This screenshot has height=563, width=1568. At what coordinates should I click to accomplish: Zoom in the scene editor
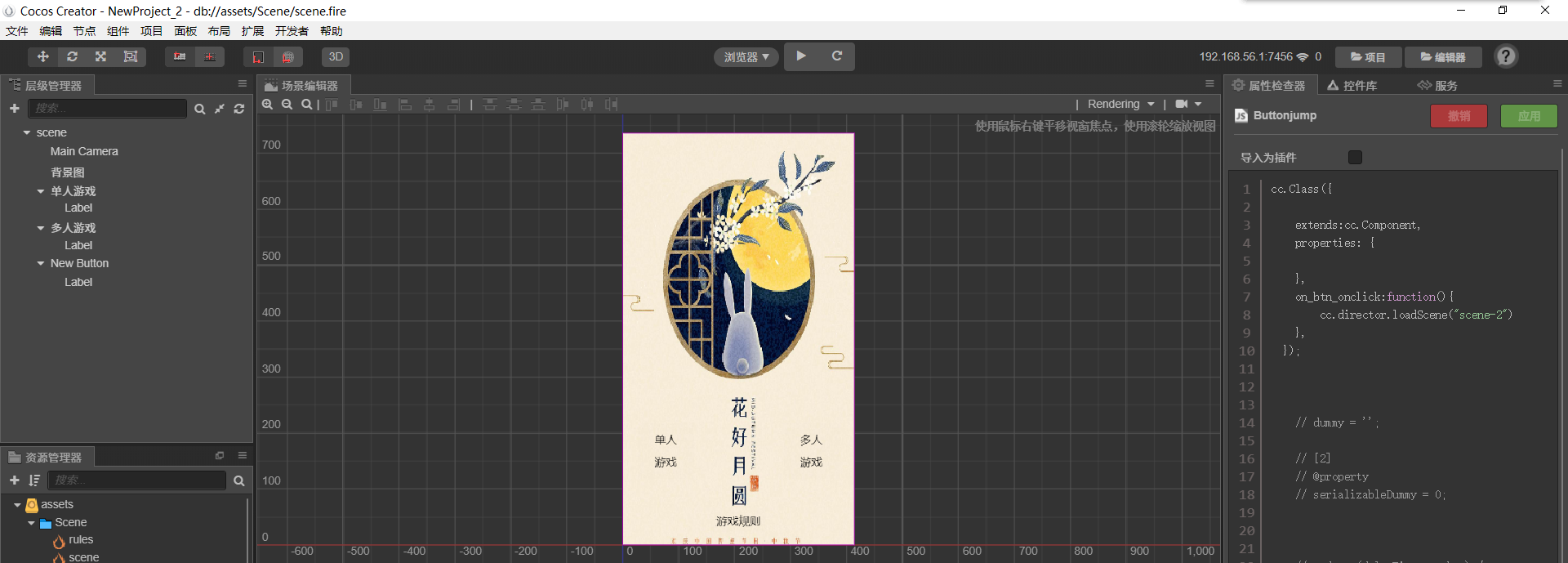(x=268, y=105)
